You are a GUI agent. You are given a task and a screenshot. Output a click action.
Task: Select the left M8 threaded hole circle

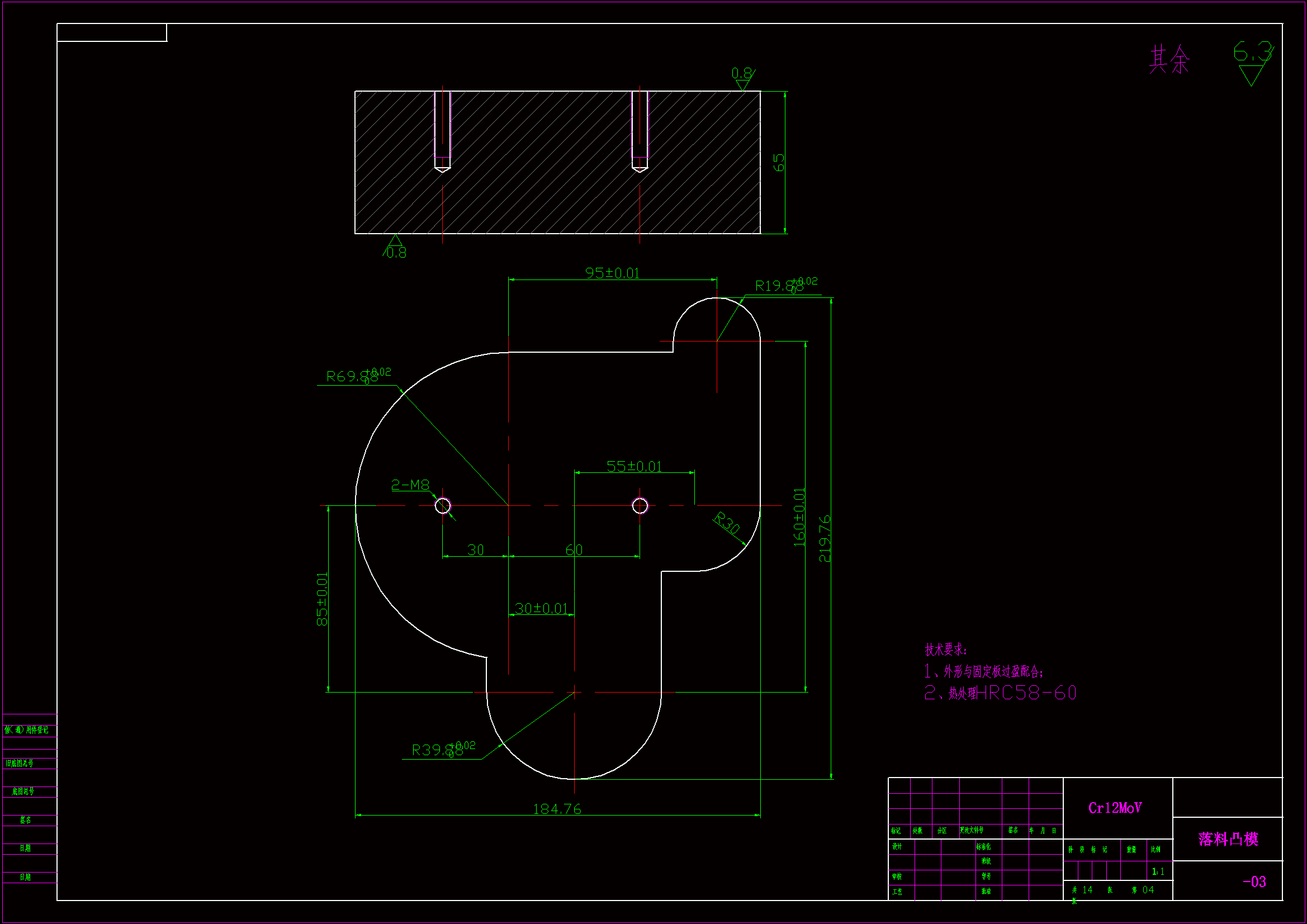coord(443,505)
